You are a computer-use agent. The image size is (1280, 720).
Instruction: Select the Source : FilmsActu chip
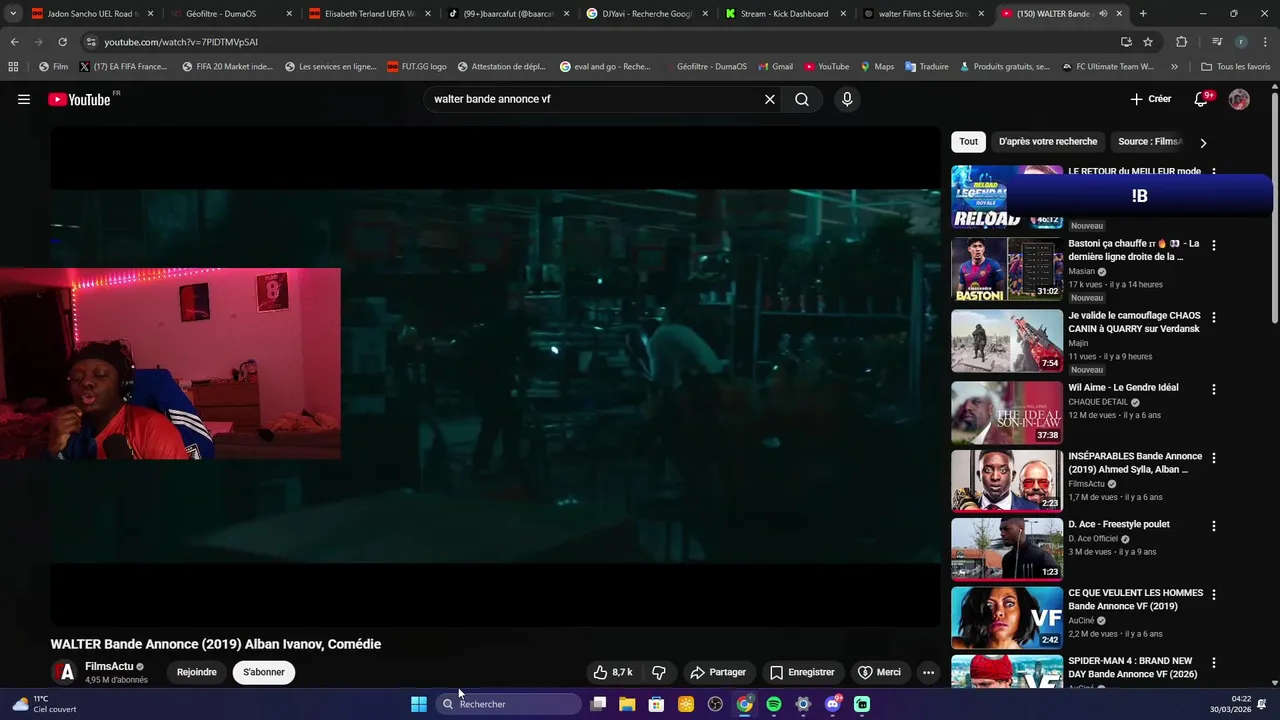1150,141
